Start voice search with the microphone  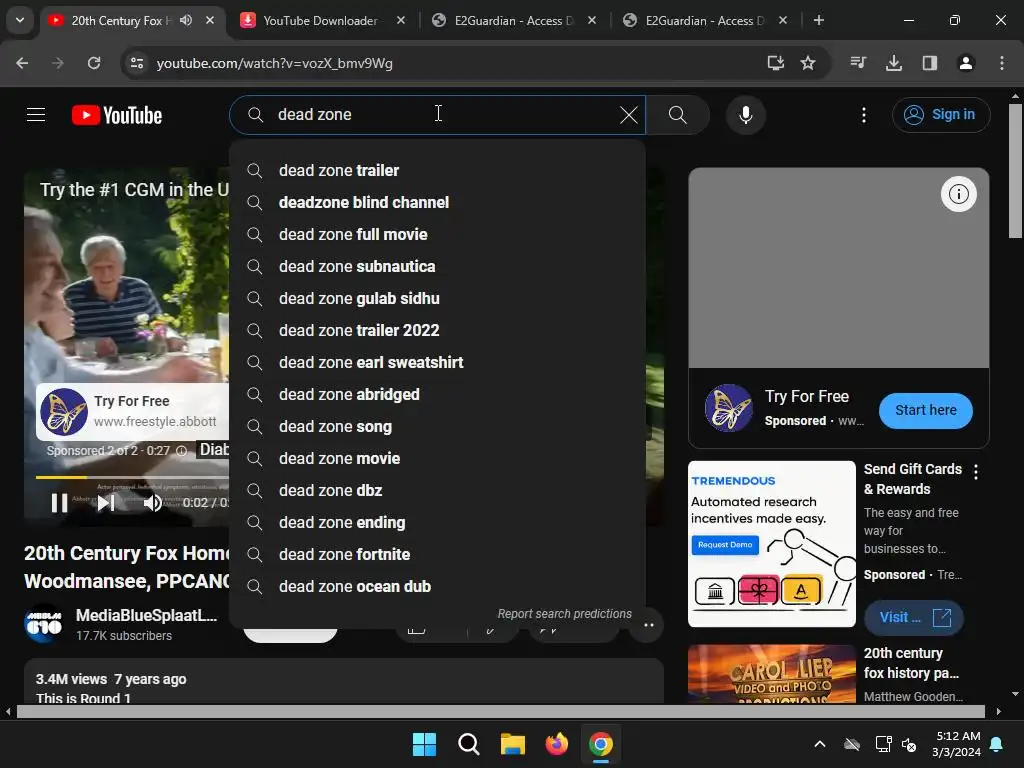coord(745,115)
